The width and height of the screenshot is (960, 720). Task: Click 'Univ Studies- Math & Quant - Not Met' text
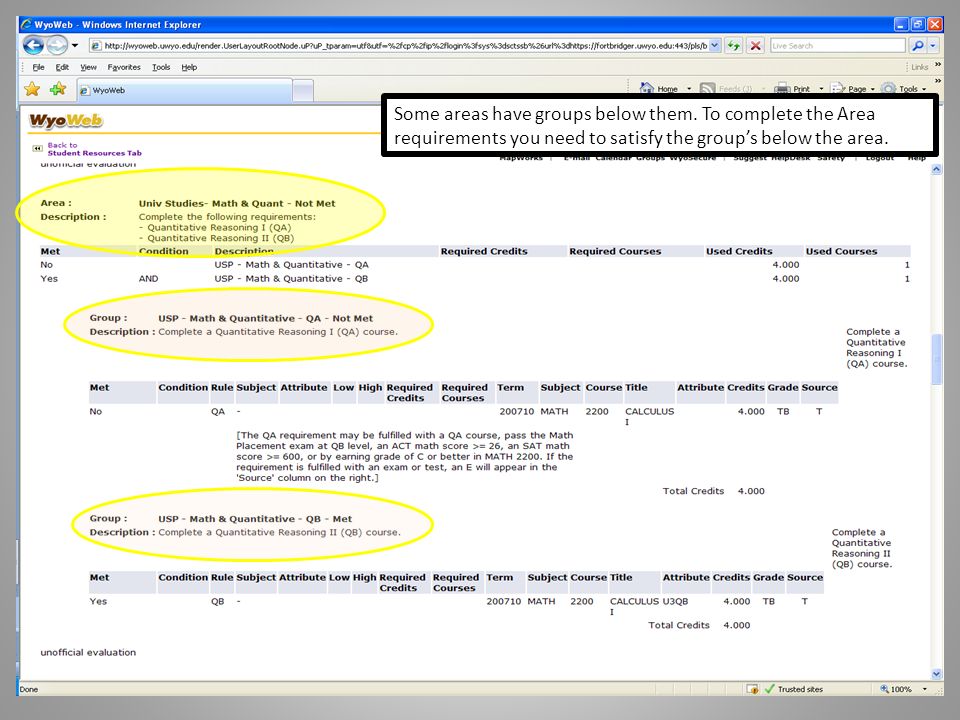[x=237, y=204]
